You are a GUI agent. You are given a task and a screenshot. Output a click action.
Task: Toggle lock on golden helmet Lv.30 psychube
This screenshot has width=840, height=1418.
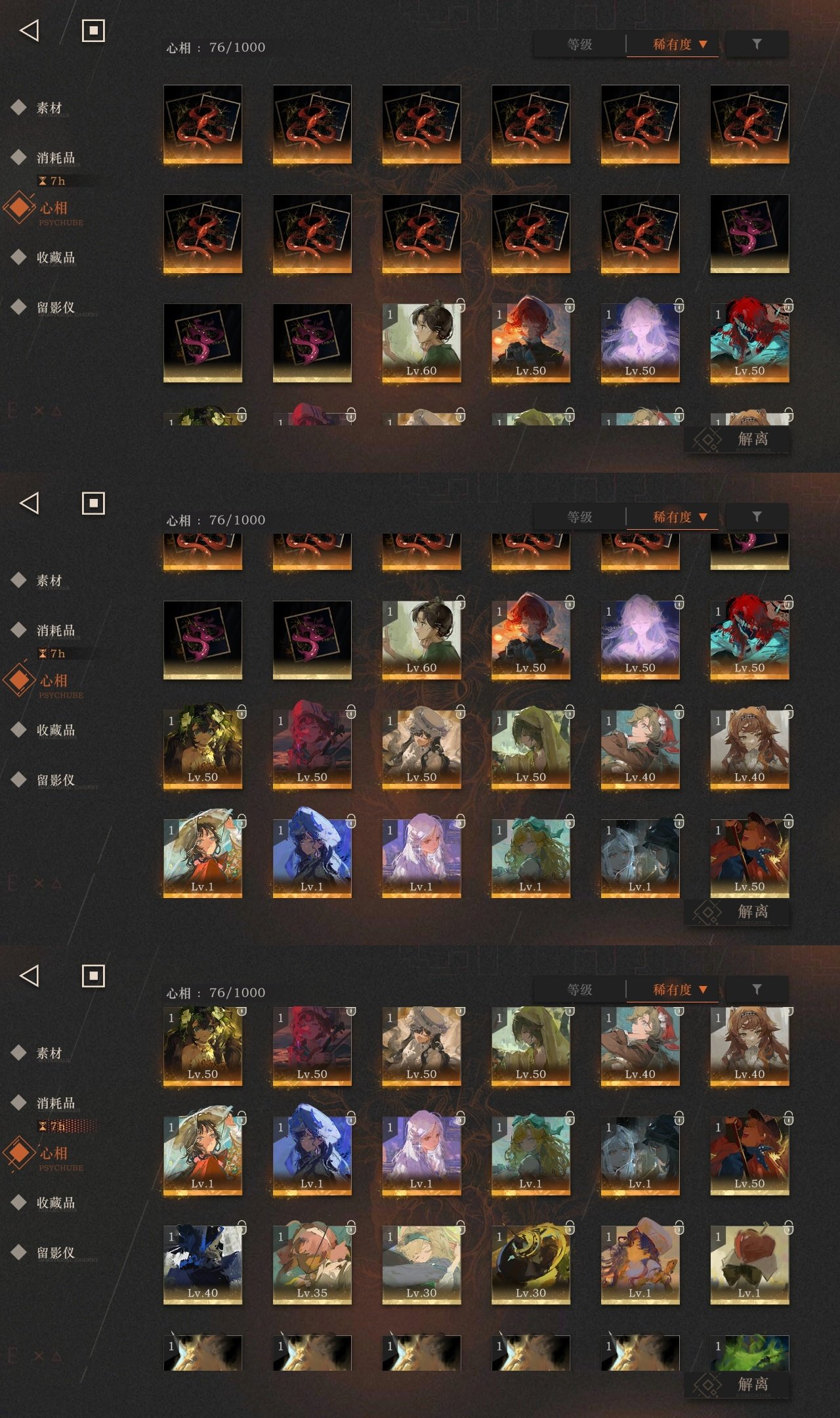pyautogui.click(x=570, y=1227)
